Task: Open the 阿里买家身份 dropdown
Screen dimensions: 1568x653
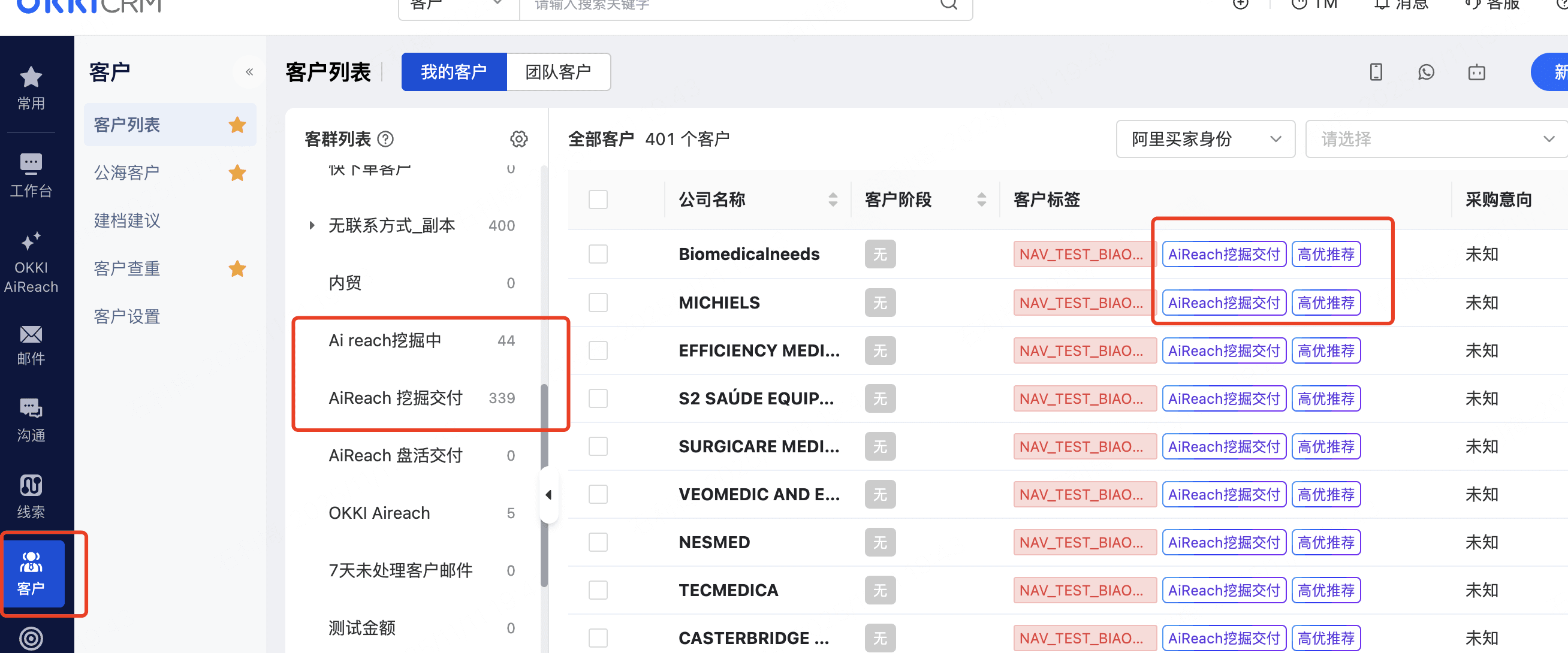Action: [x=1205, y=140]
